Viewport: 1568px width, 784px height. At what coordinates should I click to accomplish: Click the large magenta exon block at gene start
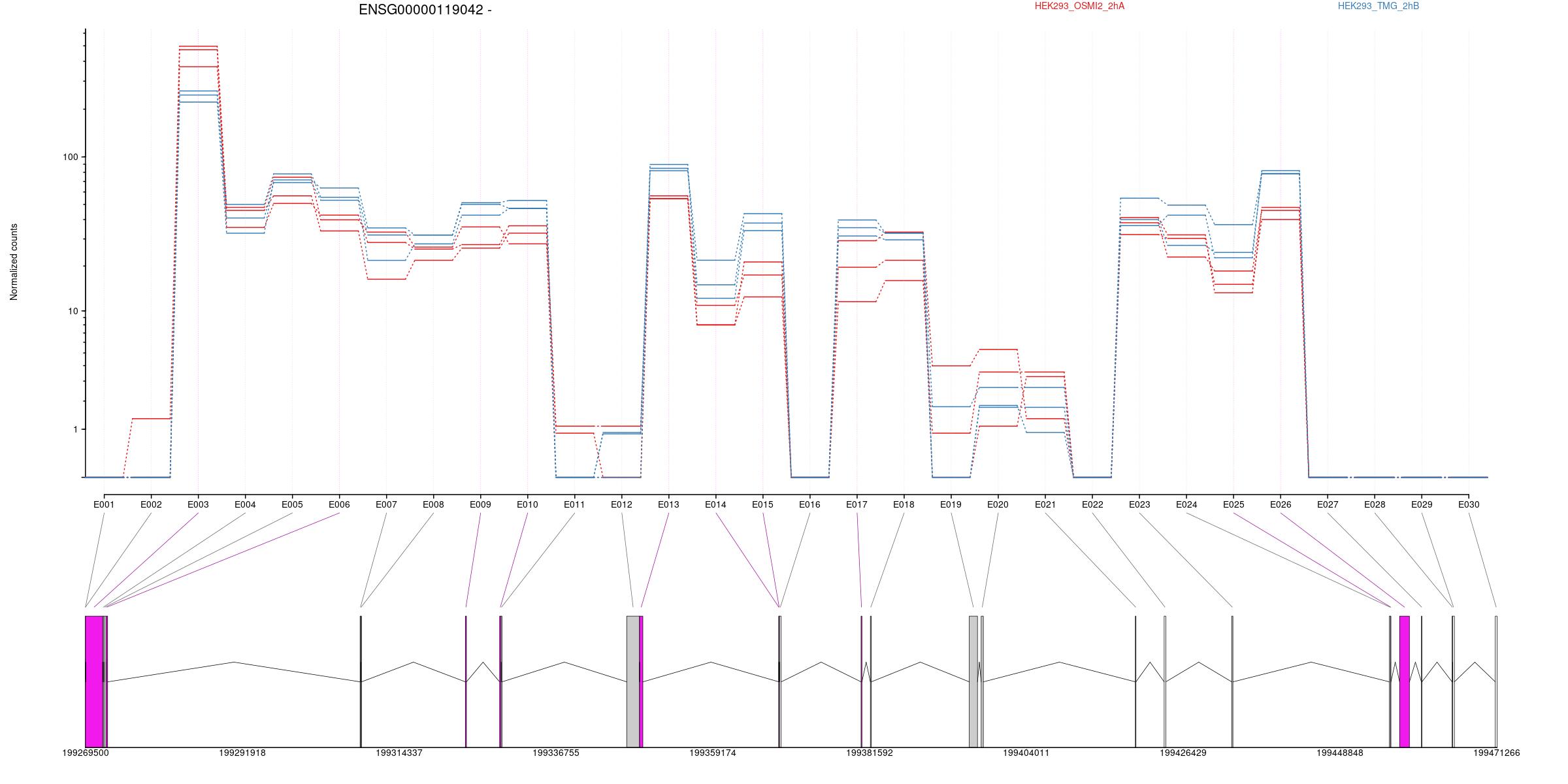pyautogui.click(x=94, y=681)
